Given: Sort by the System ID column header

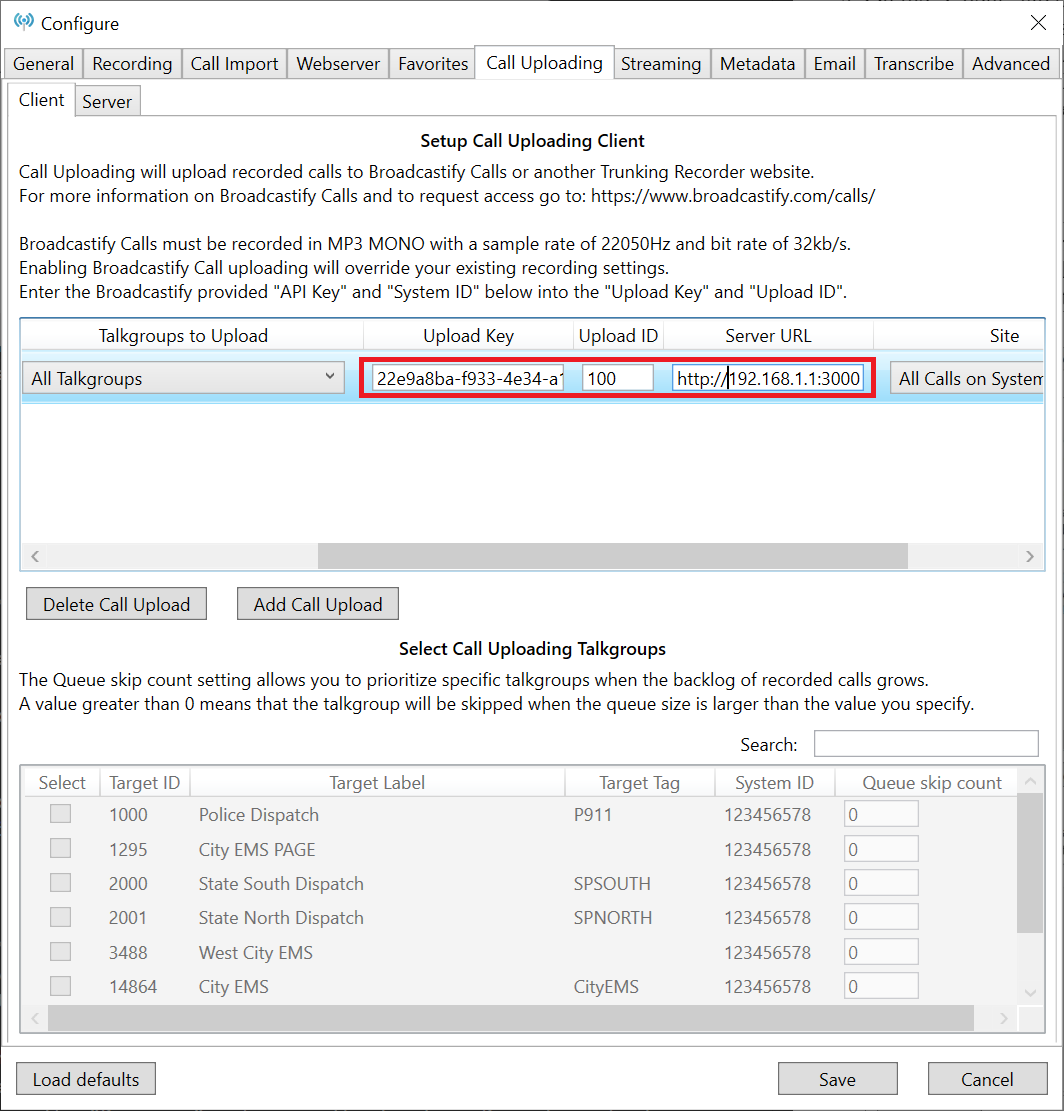Looking at the screenshot, I should click(774, 782).
